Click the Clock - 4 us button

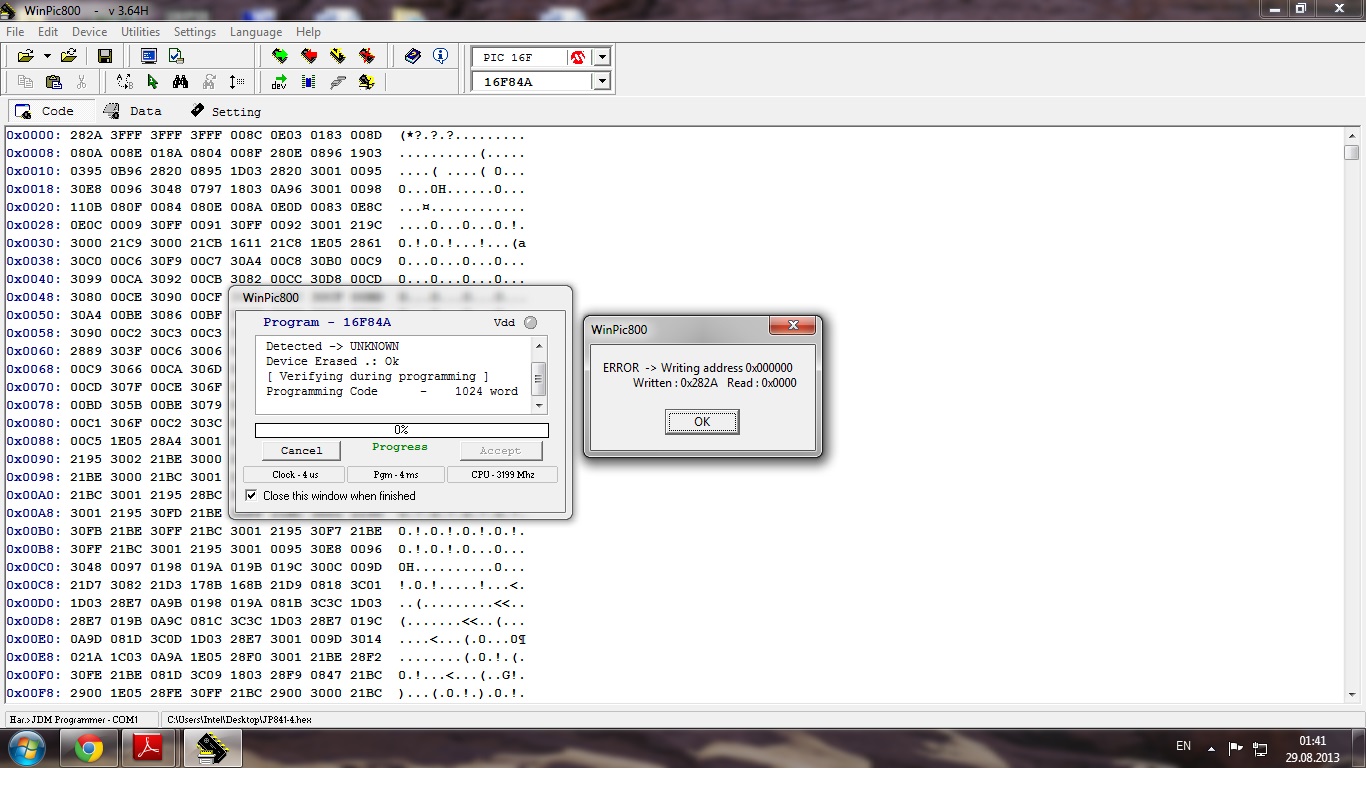[295, 475]
